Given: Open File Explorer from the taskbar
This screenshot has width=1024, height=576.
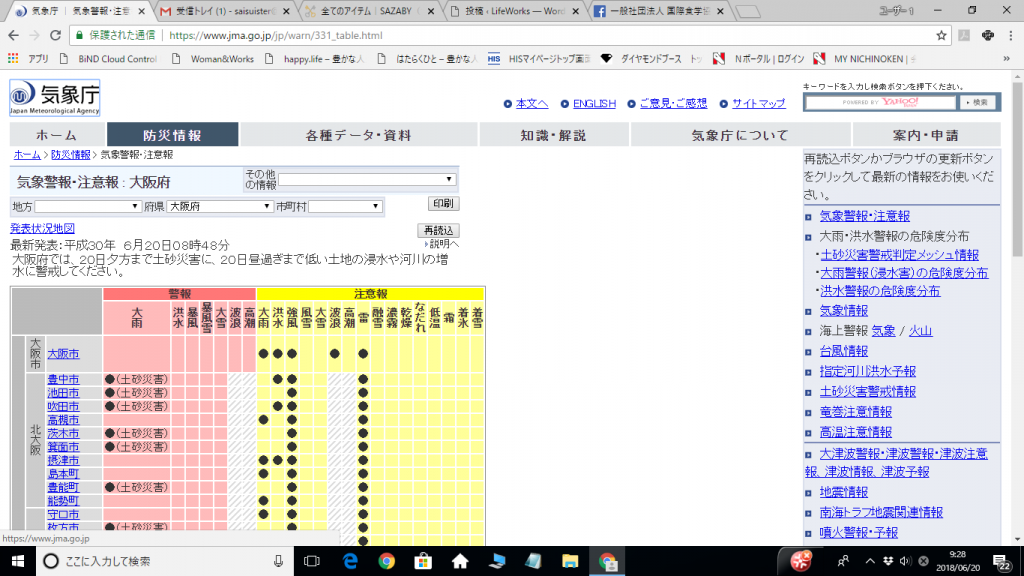Looking at the screenshot, I should click(569, 561).
